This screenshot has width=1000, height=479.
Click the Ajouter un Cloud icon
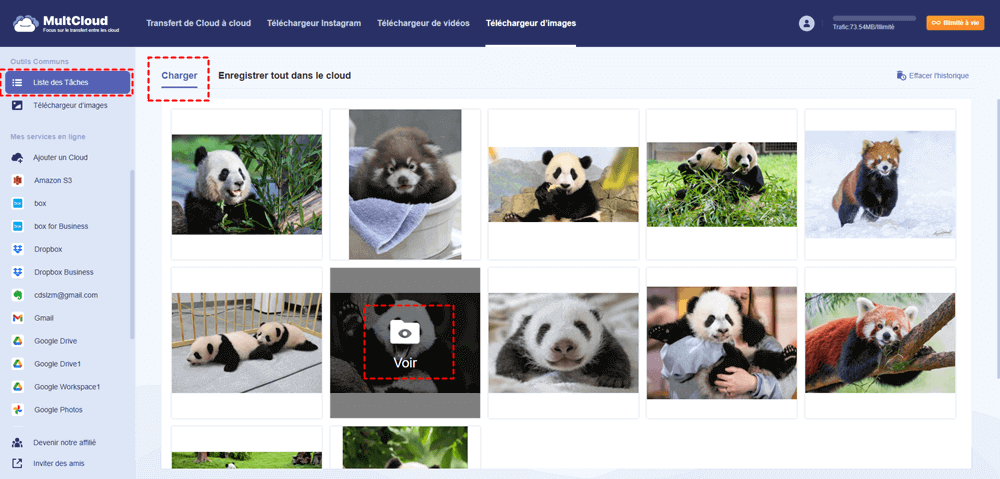click(x=17, y=158)
